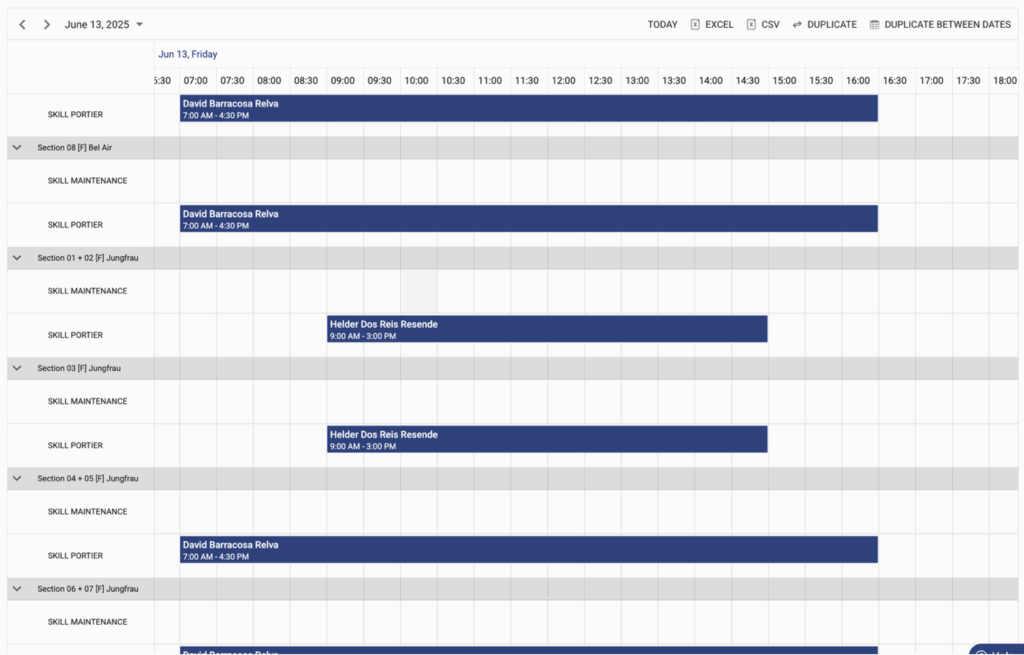1024x655 pixels.
Task: Open the June 13, 2025 date dropdown
Action: click(104, 25)
